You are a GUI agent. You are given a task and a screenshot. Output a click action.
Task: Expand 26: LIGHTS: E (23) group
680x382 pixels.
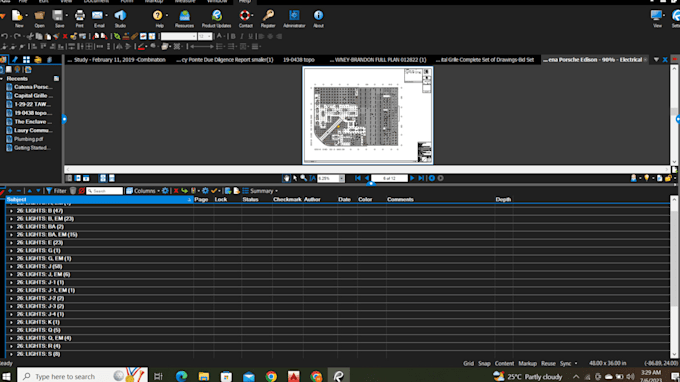(12, 243)
